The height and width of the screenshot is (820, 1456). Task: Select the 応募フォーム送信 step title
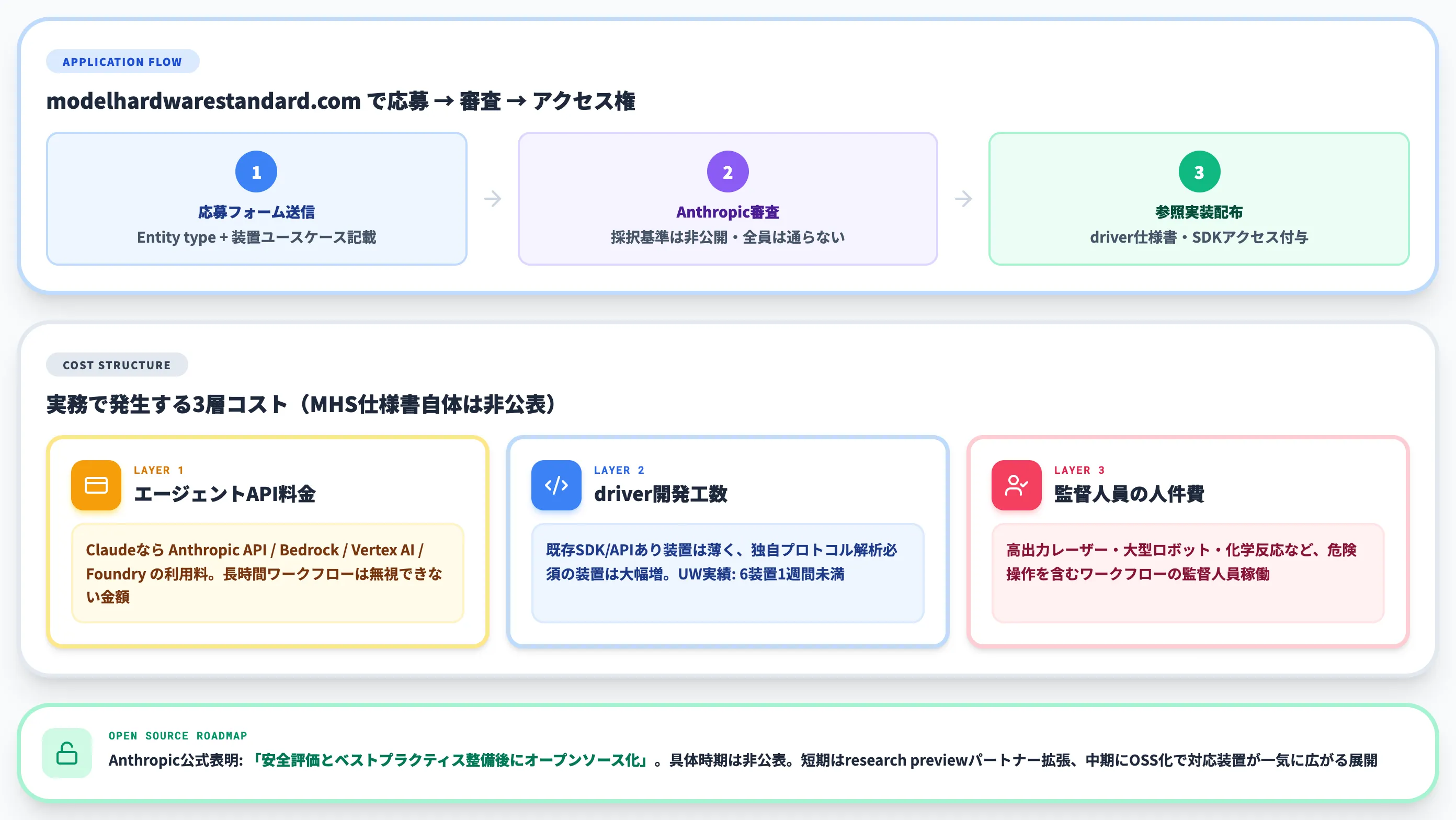(256, 212)
